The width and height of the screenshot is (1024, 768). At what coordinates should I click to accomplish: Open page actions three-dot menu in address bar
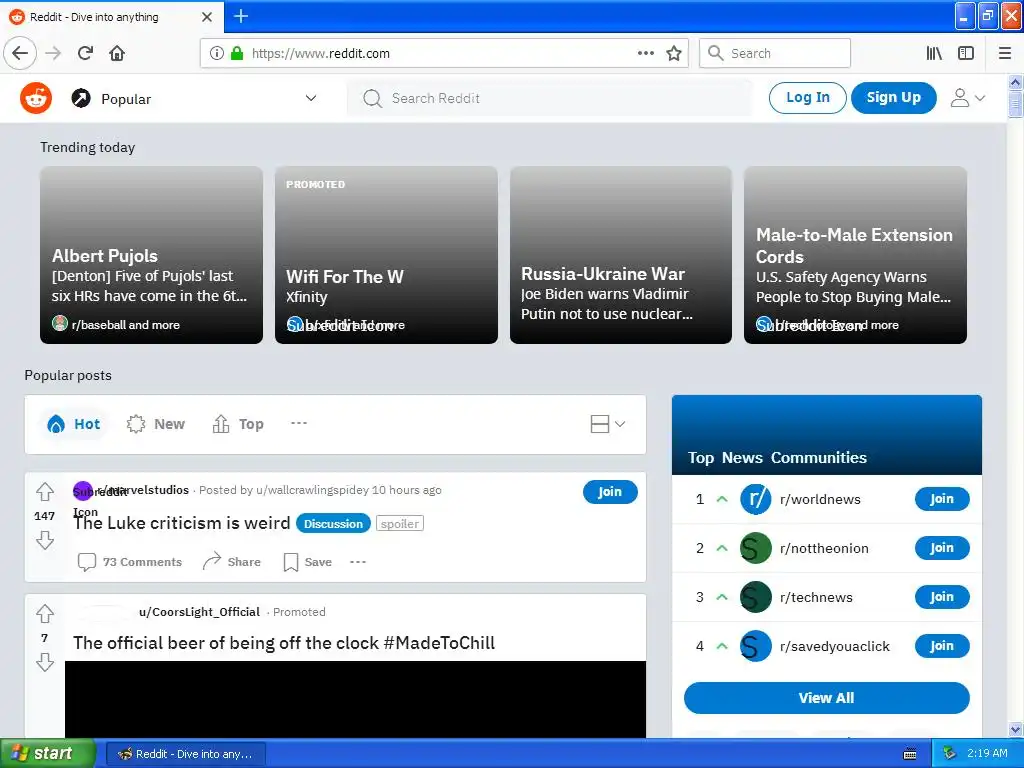(x=645, y=53)
